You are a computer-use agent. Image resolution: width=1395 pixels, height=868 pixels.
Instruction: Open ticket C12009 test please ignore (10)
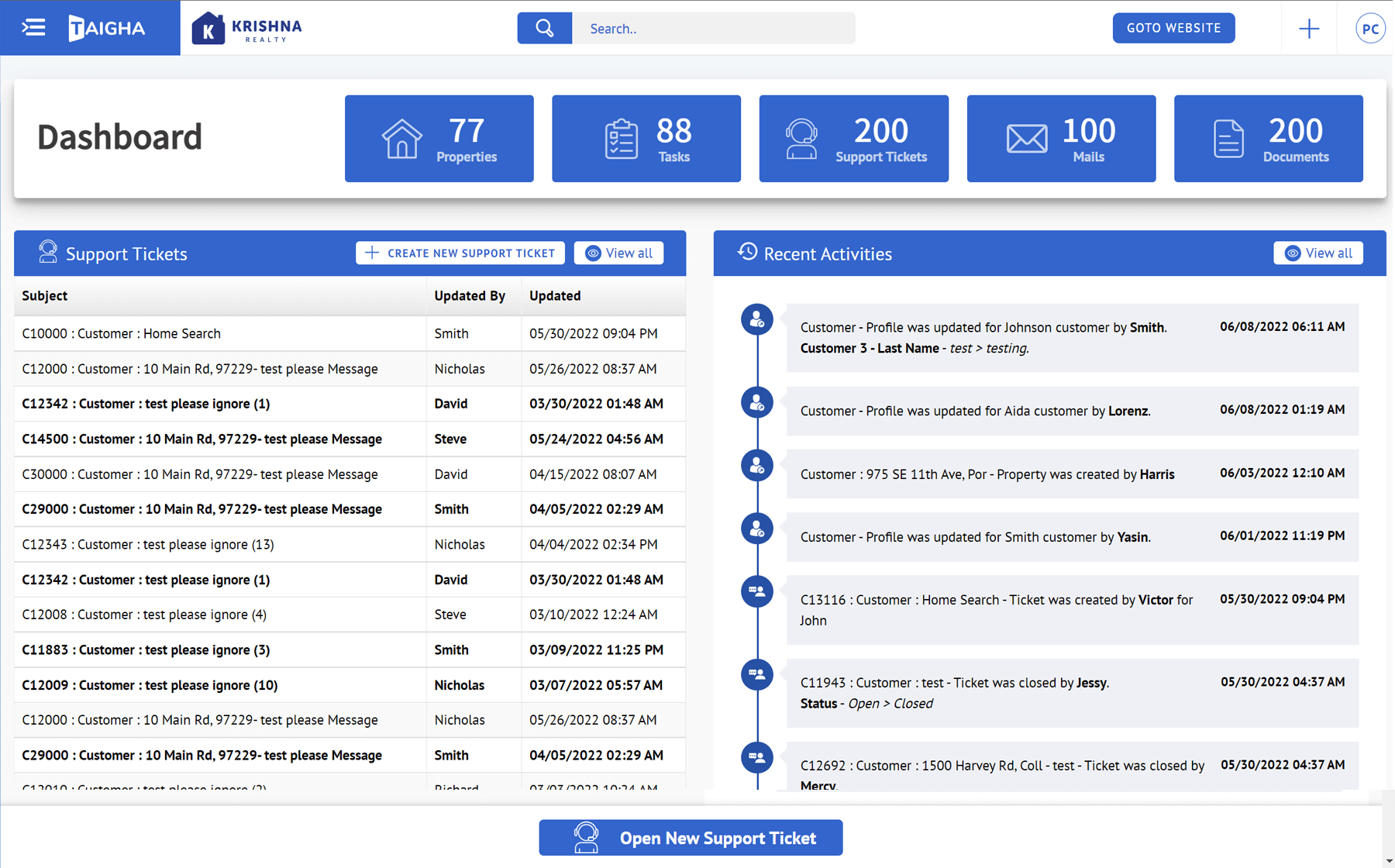click(150, 685)
